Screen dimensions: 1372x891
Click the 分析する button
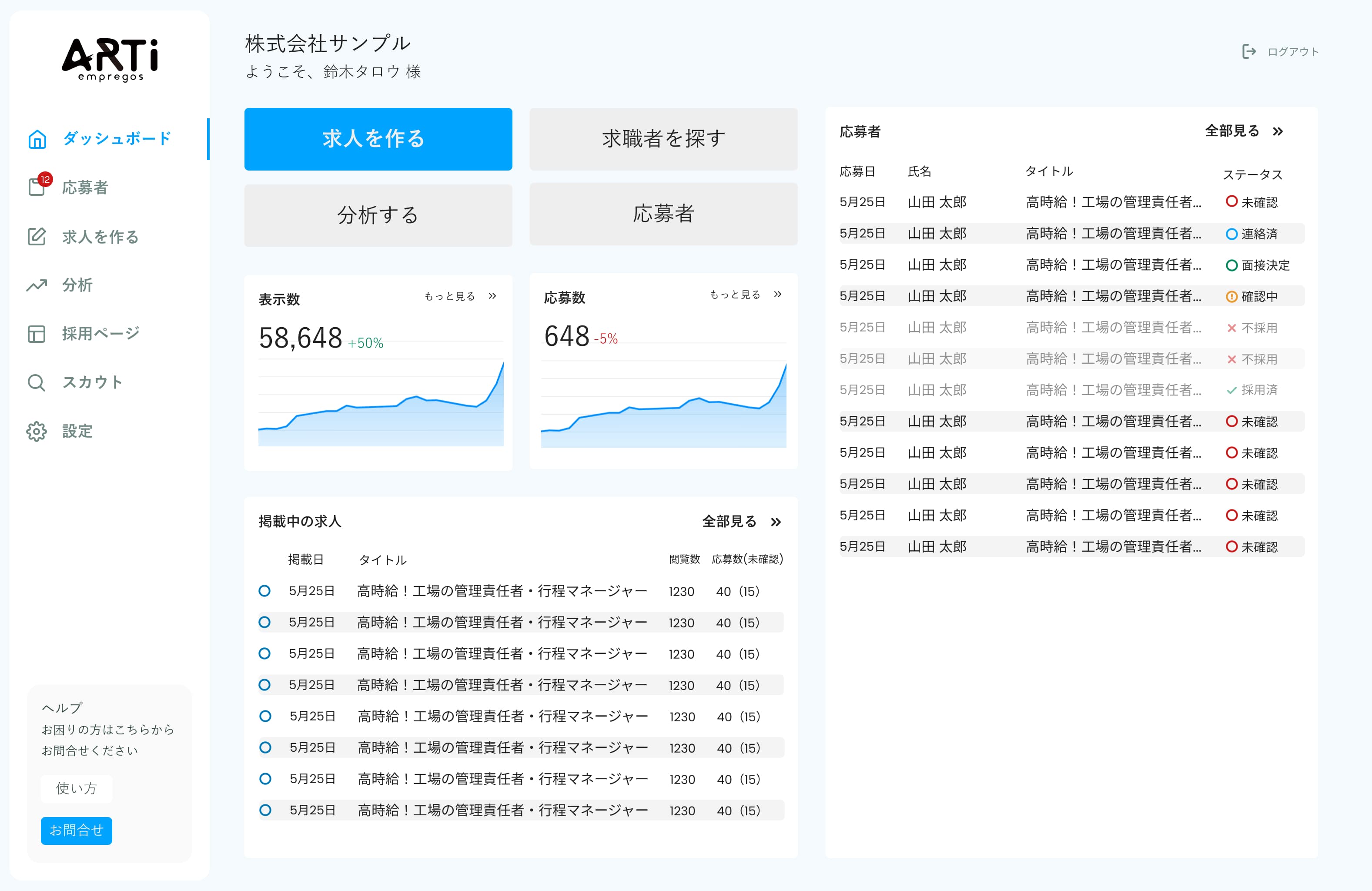tap(378, 216)
